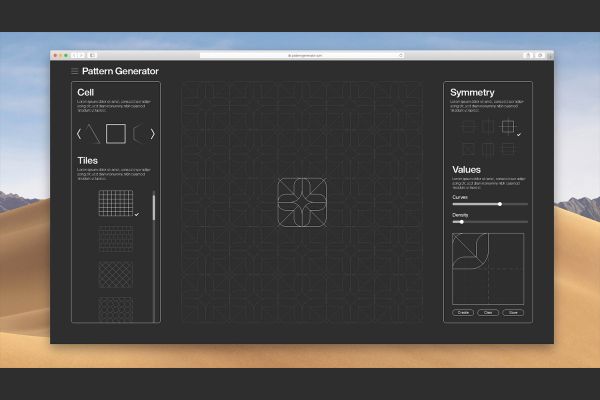Toggle the browser sidebar button
The width and height of the screenshot is (600, 400).
click(92, 56)
